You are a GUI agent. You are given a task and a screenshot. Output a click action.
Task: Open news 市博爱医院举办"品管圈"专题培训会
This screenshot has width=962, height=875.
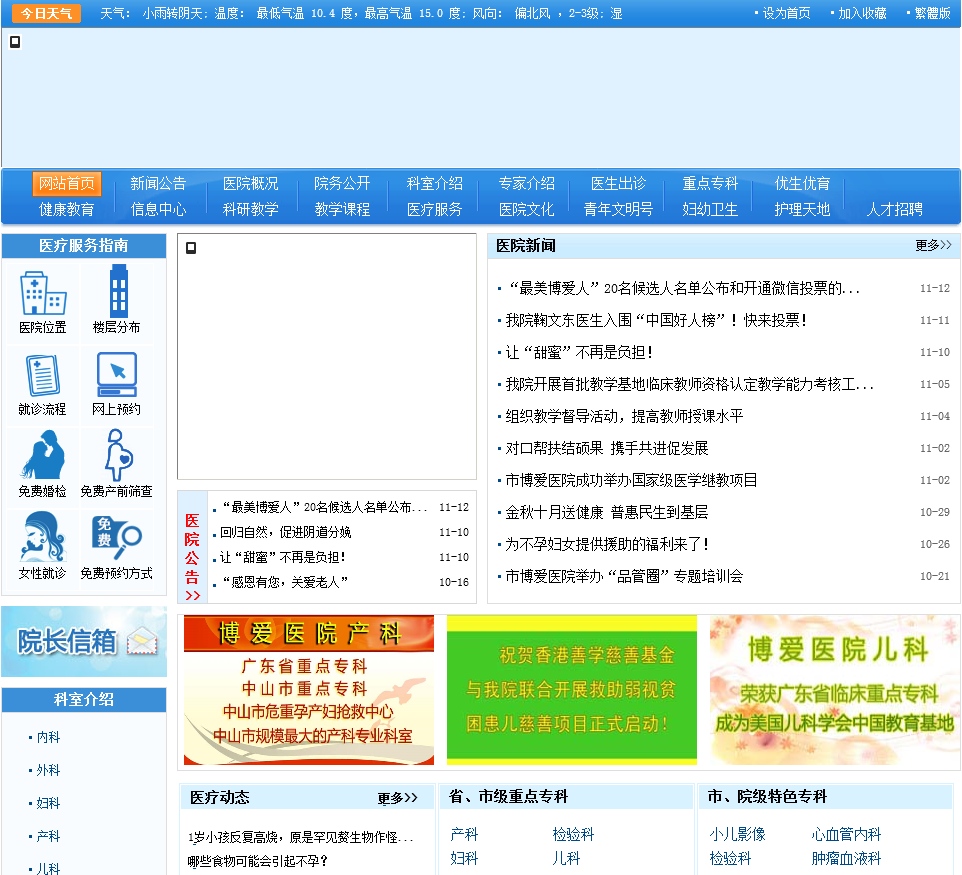click(x=624, y=576)
